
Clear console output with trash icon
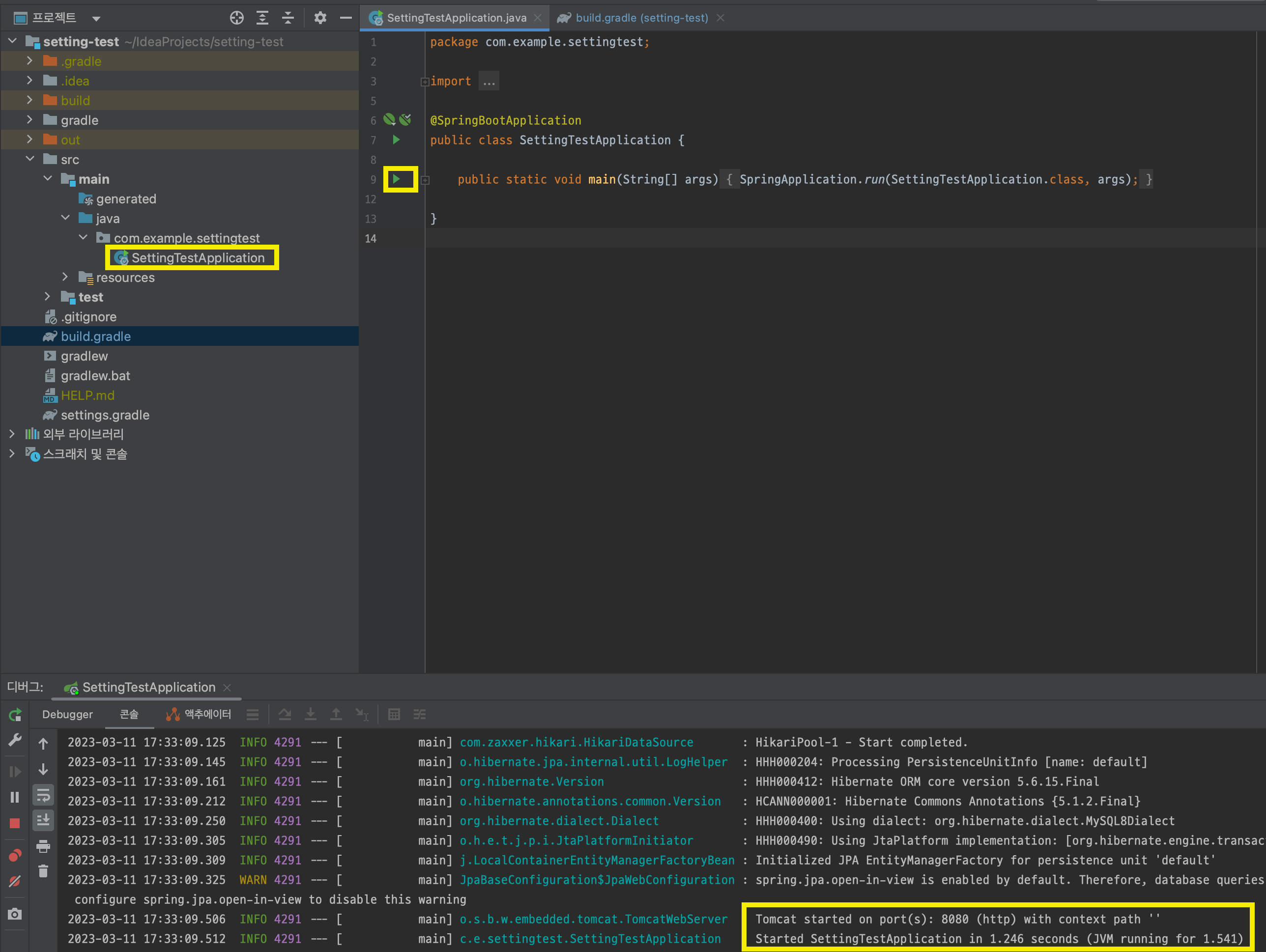click(x=43, y=871)
